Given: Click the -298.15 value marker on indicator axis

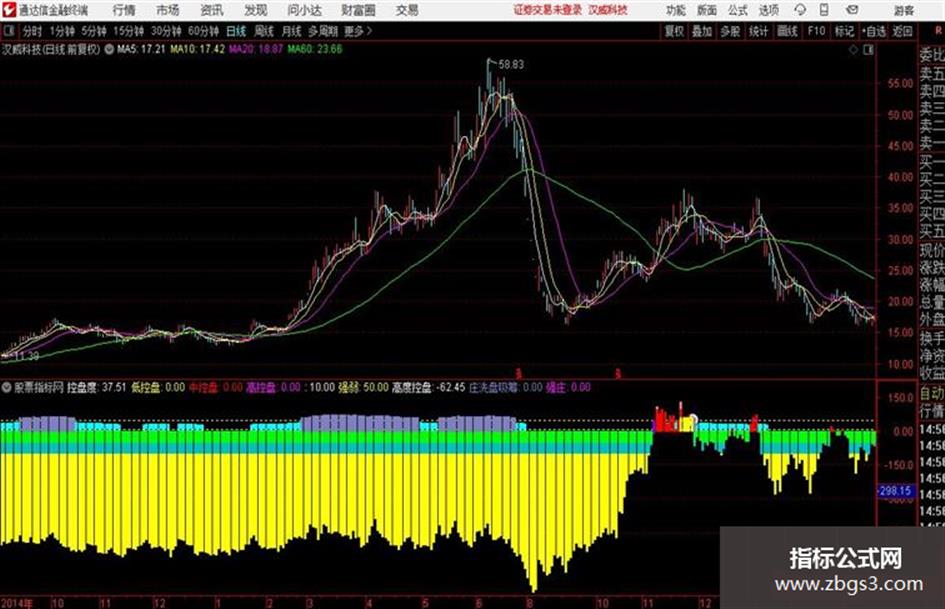Looking at the screenshot, I should coord(895,491).
